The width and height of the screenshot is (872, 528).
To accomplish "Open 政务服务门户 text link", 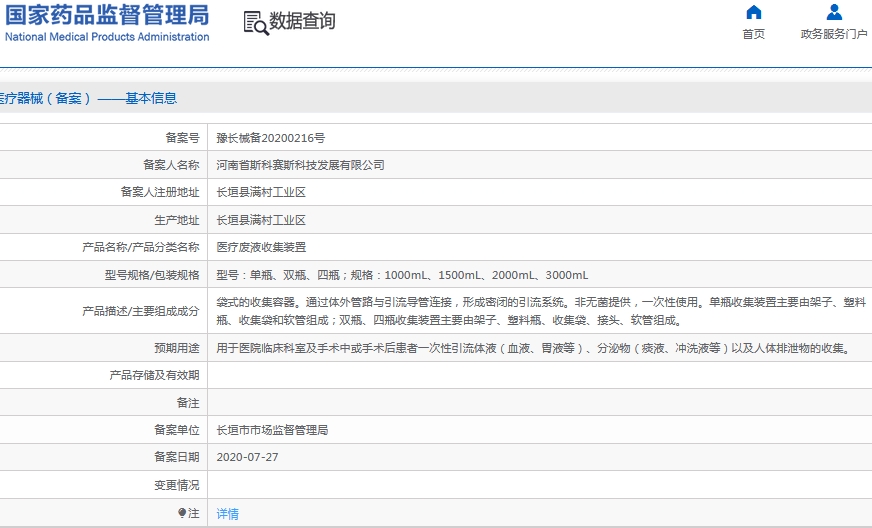I will coord(834,34).
